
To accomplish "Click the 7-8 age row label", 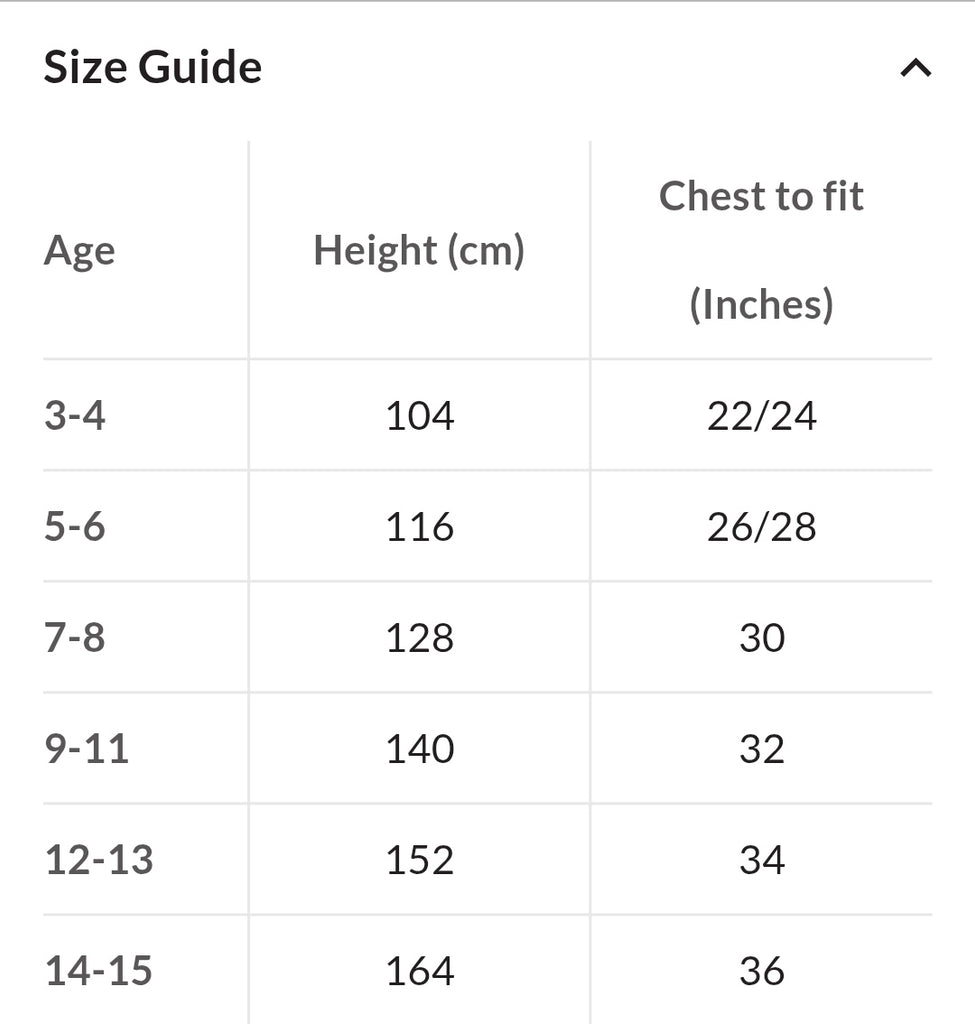I will point(74,637).
